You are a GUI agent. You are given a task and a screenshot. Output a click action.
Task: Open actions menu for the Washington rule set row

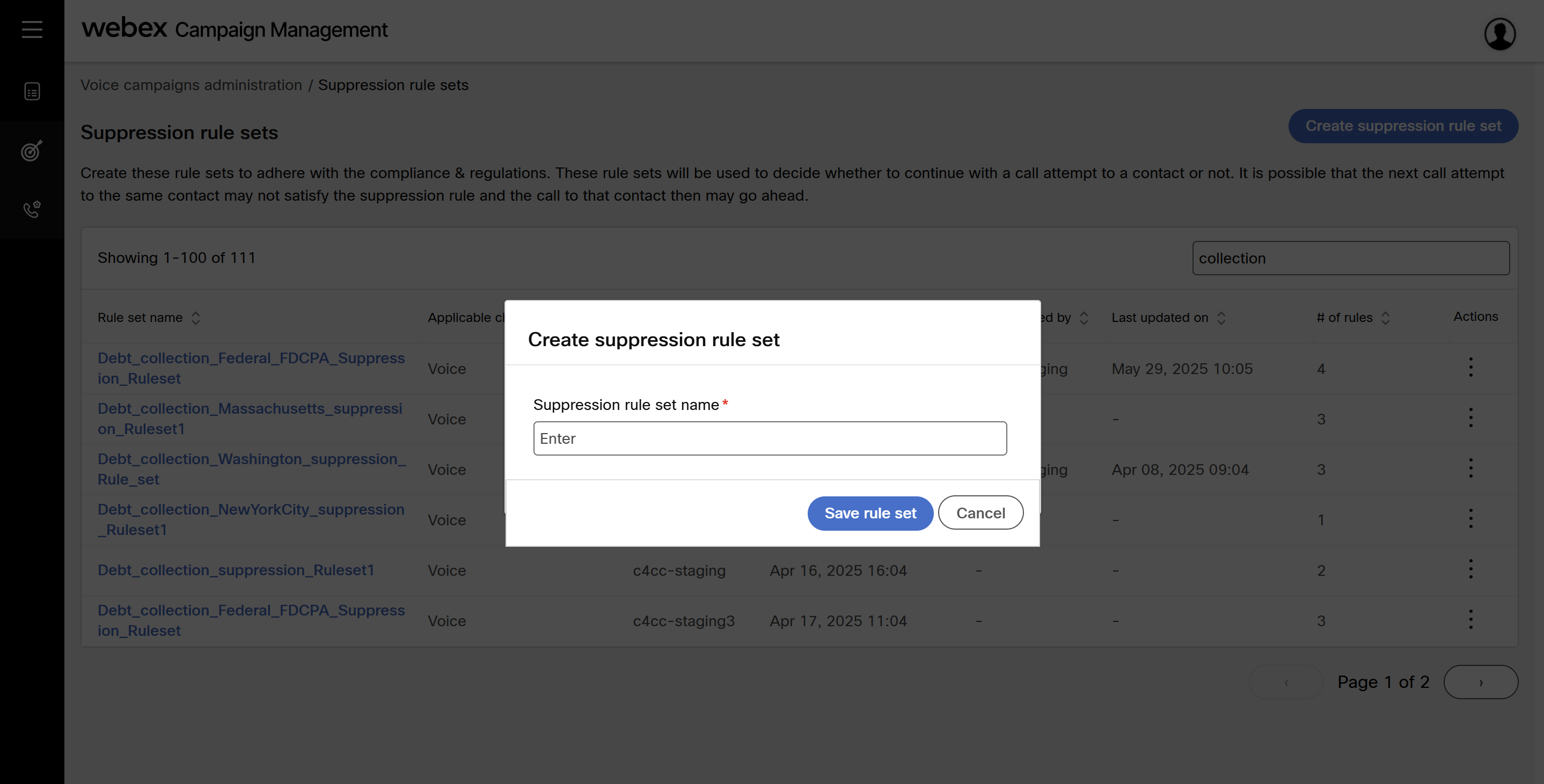(1470, 468)
